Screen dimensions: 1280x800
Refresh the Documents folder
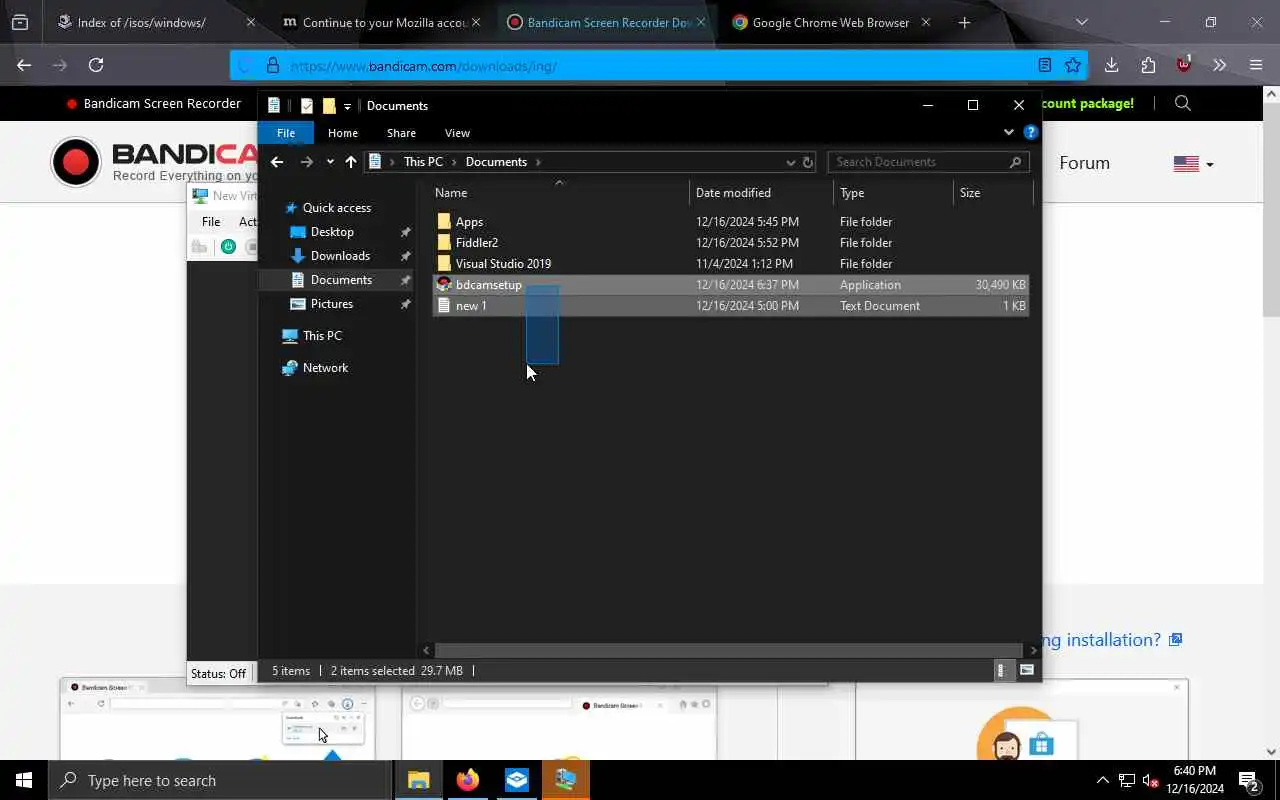808,162
